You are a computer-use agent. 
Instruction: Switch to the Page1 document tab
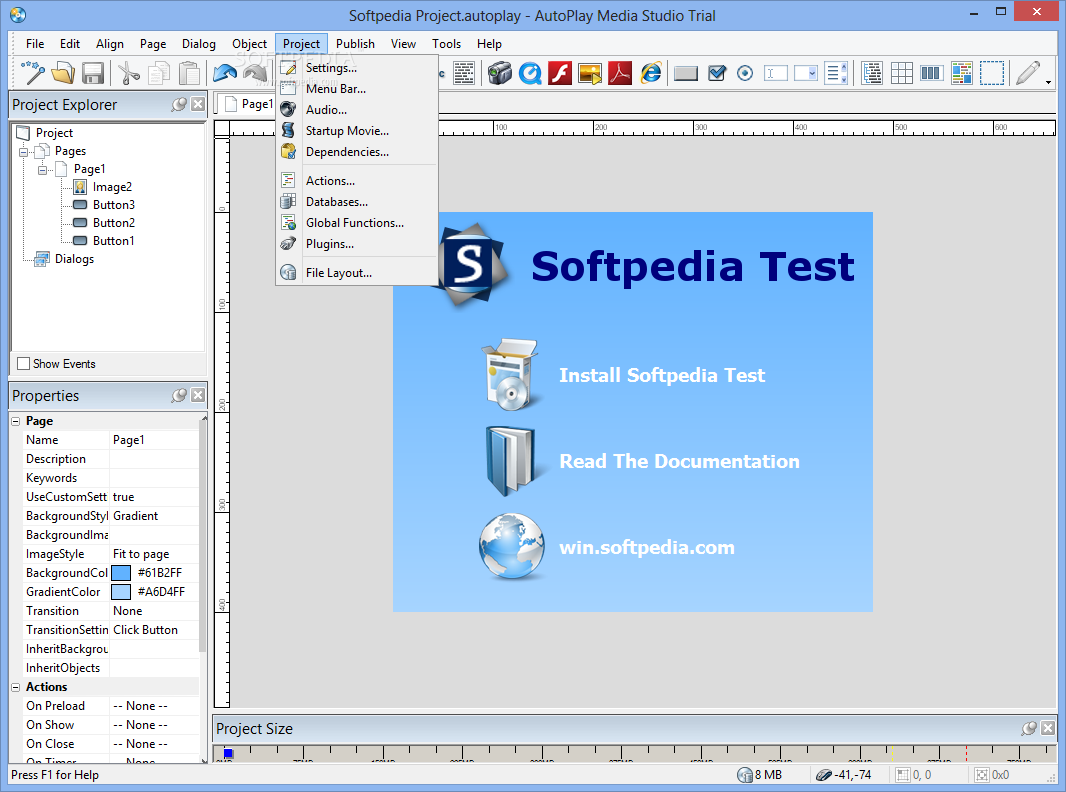click(247, 104)
